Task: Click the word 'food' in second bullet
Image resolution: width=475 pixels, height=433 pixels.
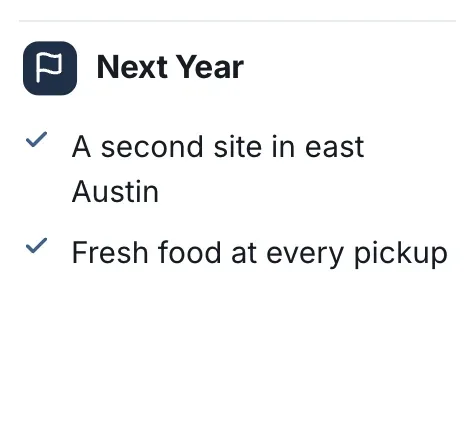Action: [189, 252]
